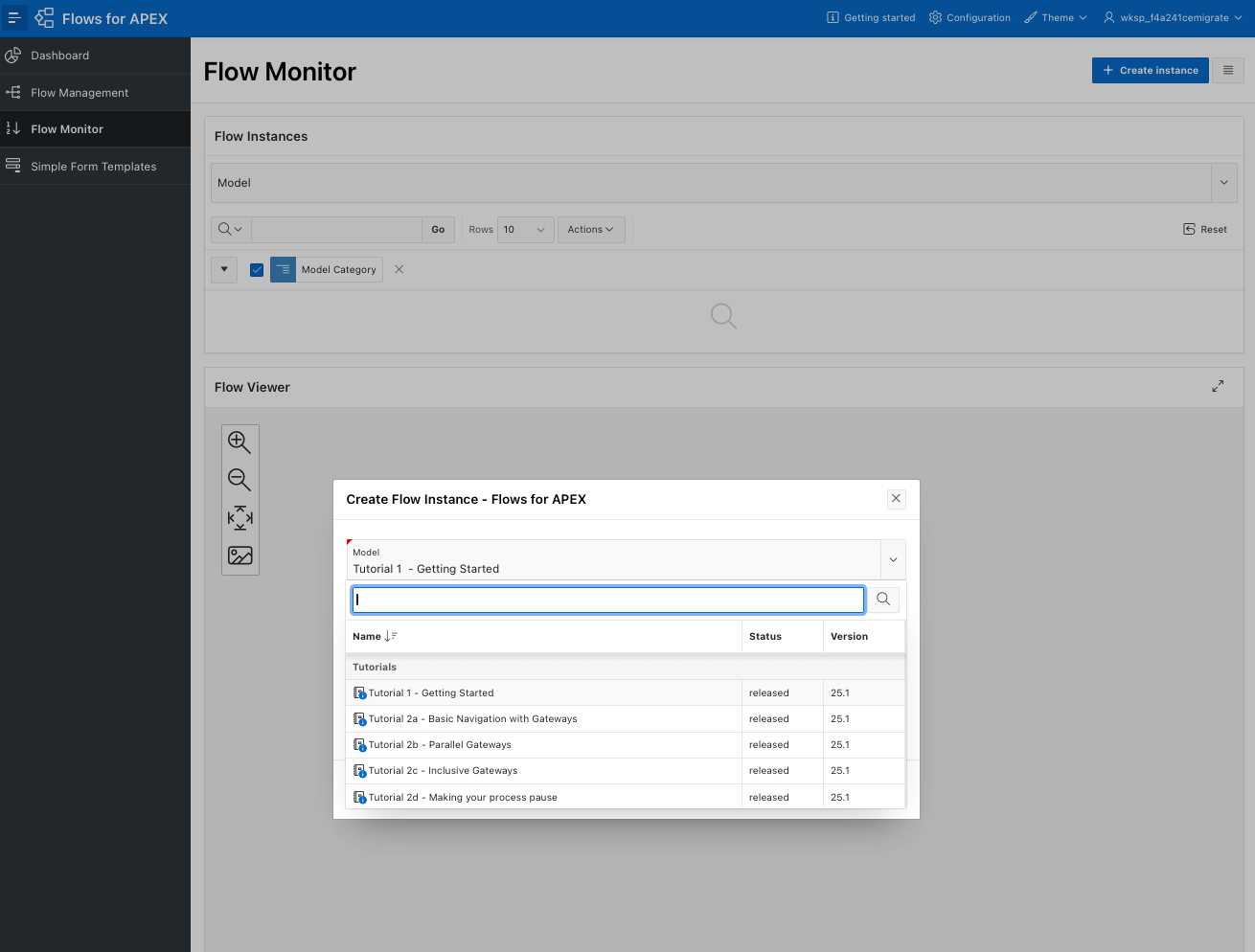Screen dimensions: 1255x952
Task: Fit the diagram to the viewport
Action: [240, 518]
